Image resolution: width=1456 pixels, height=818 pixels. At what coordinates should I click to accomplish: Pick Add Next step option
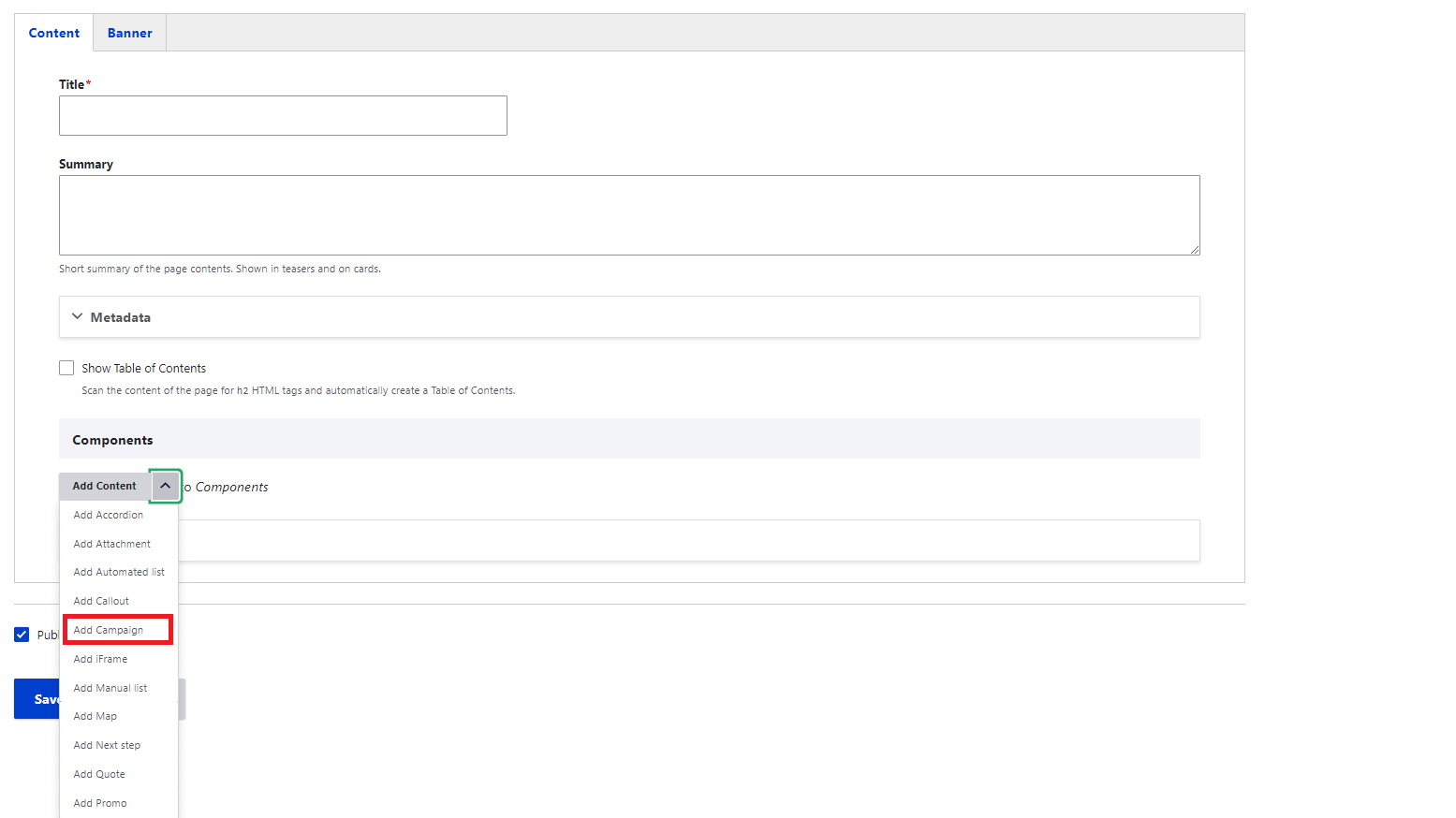tap(107, 745)
